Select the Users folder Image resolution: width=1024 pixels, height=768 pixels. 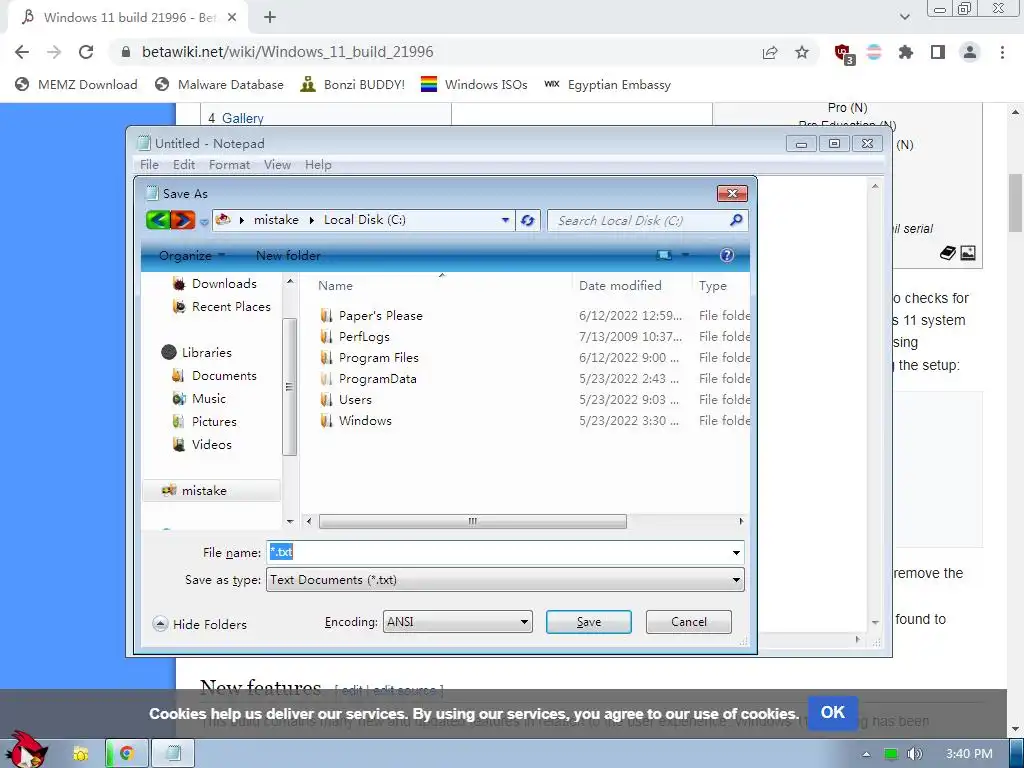point(355,400)
